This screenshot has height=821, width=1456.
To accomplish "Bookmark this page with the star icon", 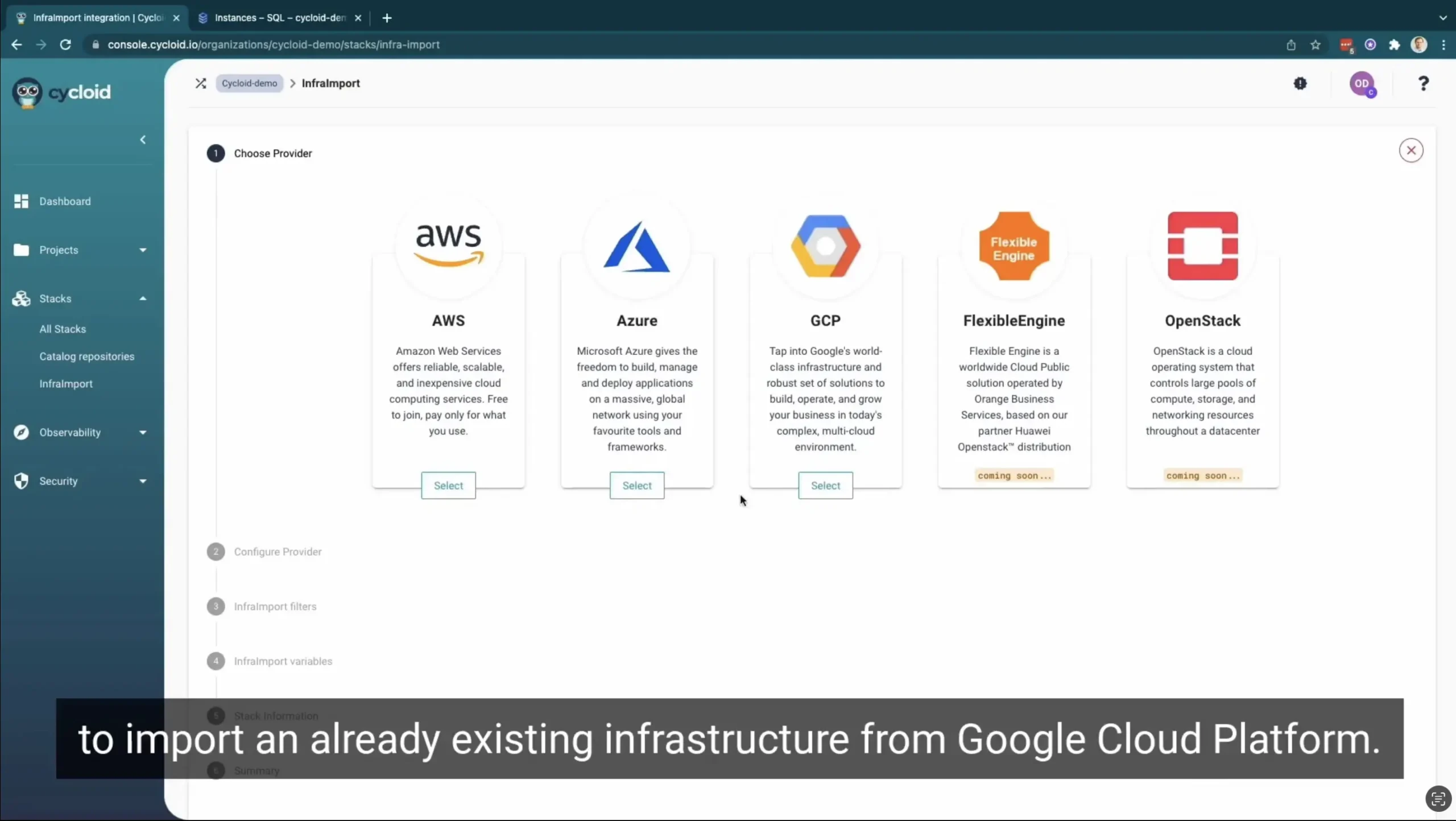I will [1316, 45].
